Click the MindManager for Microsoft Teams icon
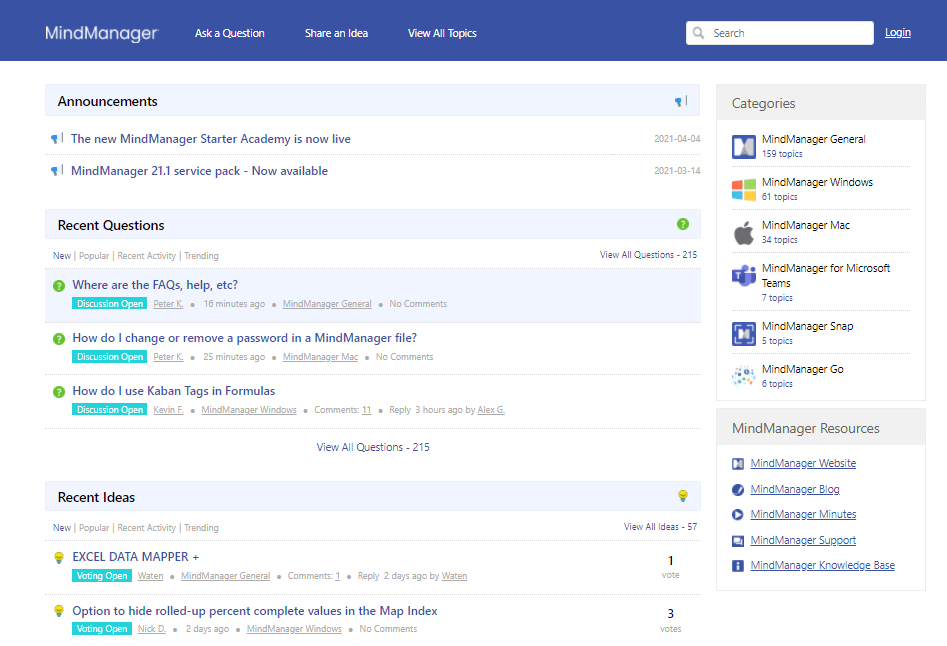 (743, 276)
